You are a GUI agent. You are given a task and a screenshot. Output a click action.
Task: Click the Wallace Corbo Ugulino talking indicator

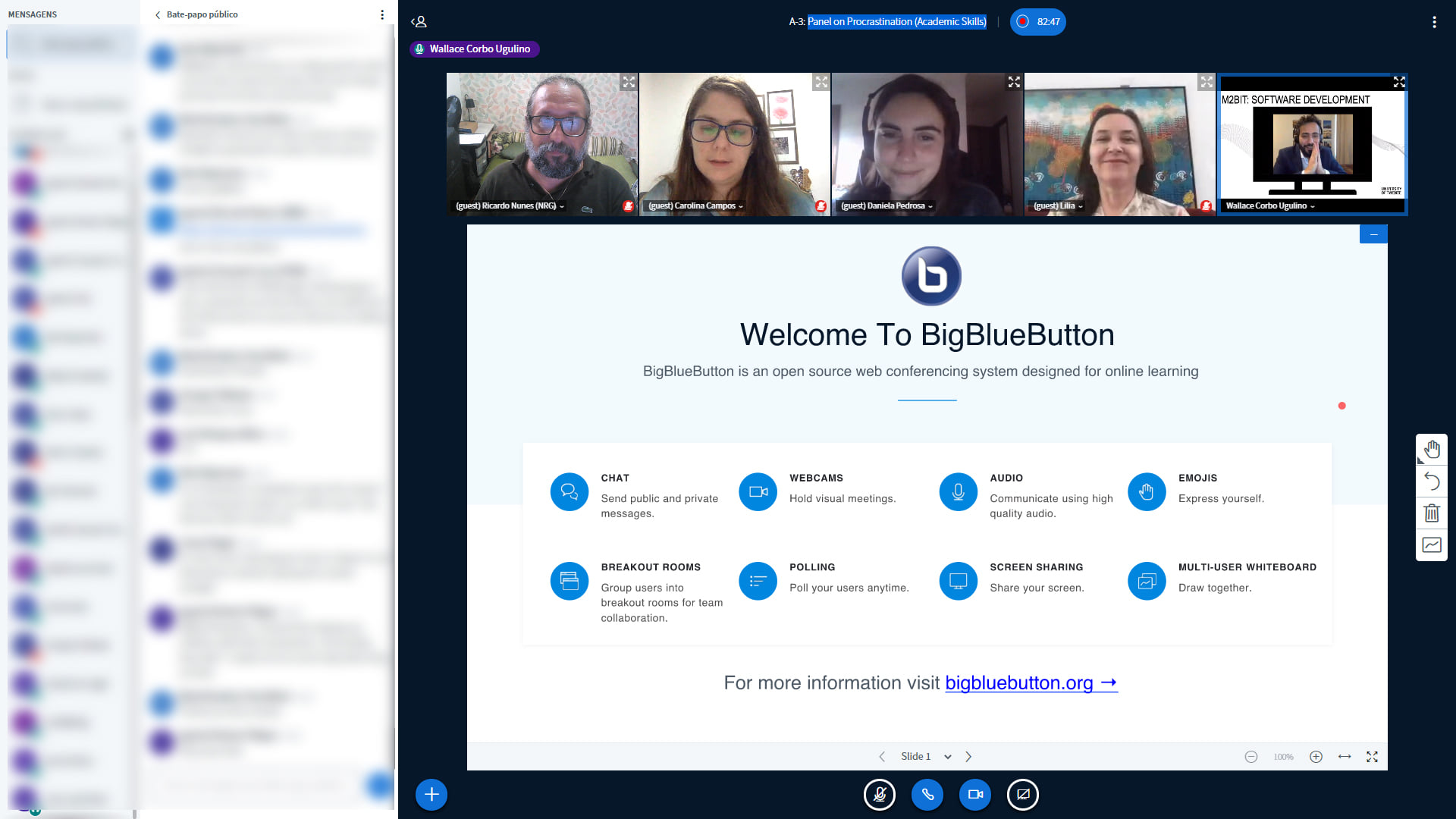point(475,49)
